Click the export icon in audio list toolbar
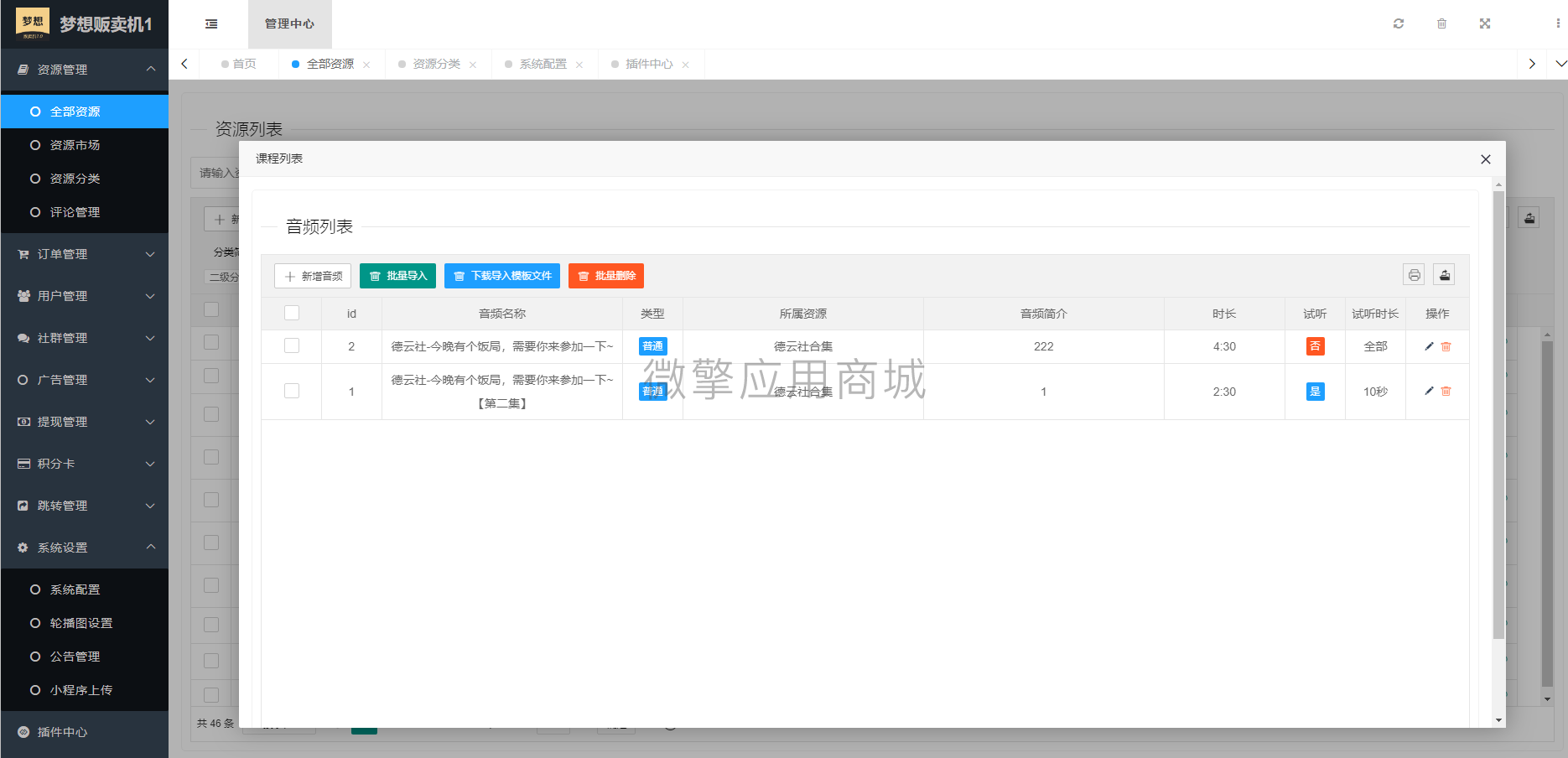Screen dimensions: 1568x758 1444,275
